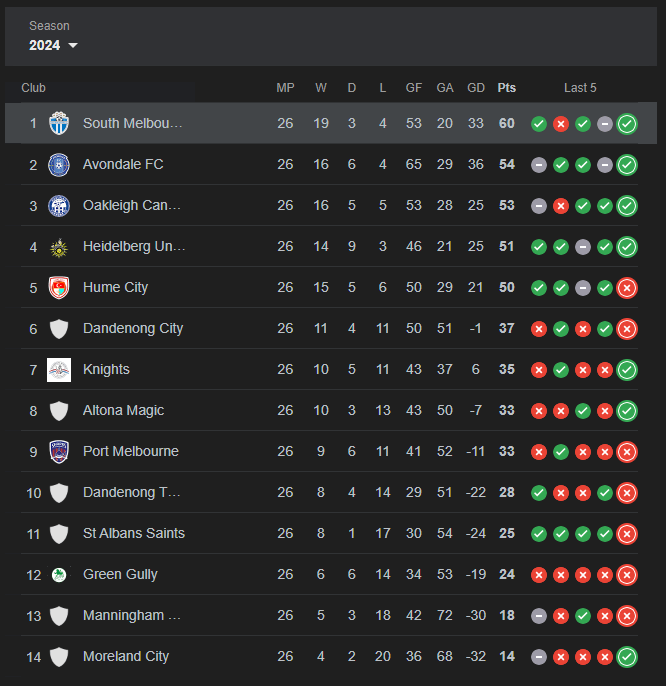This screenshot has width=666, height=686.
Task: Open St Albans Saints team link
Action: coord(133,533)
